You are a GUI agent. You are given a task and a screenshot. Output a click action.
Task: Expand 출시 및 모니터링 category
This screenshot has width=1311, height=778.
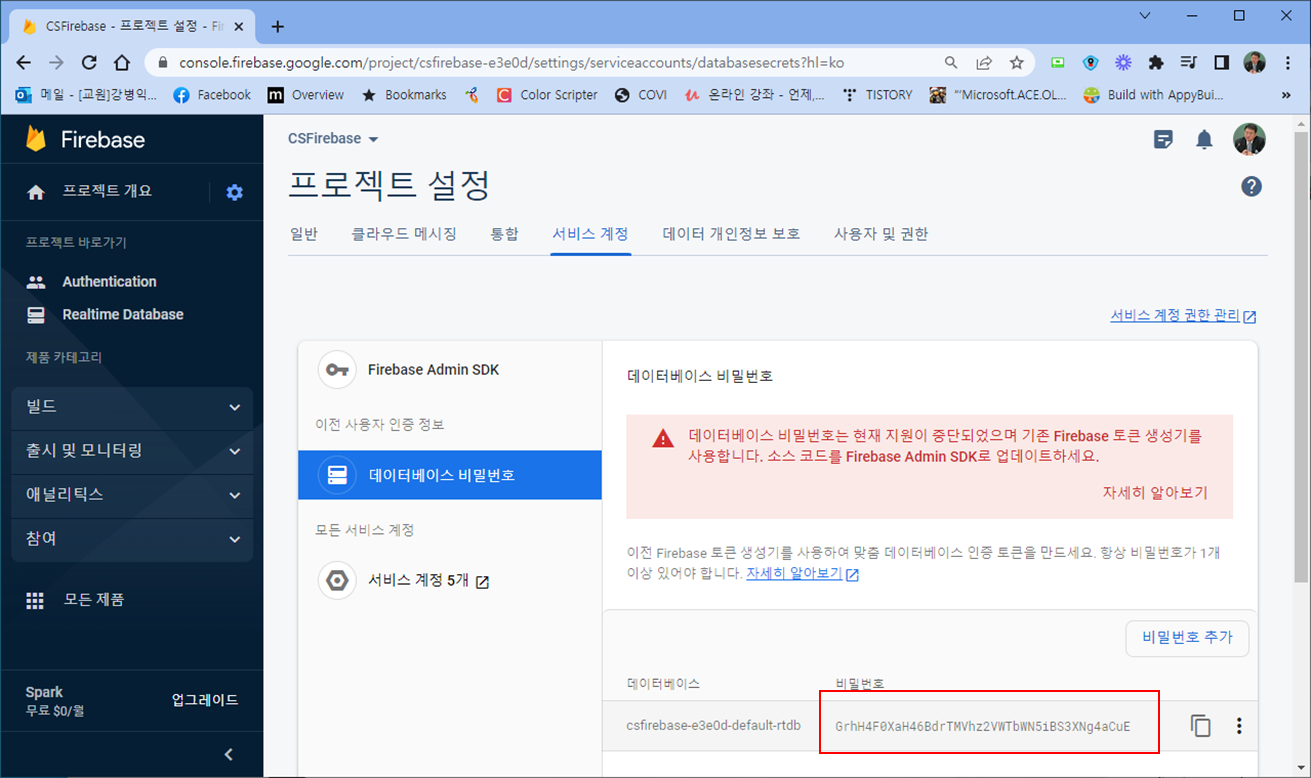point(132,451)
